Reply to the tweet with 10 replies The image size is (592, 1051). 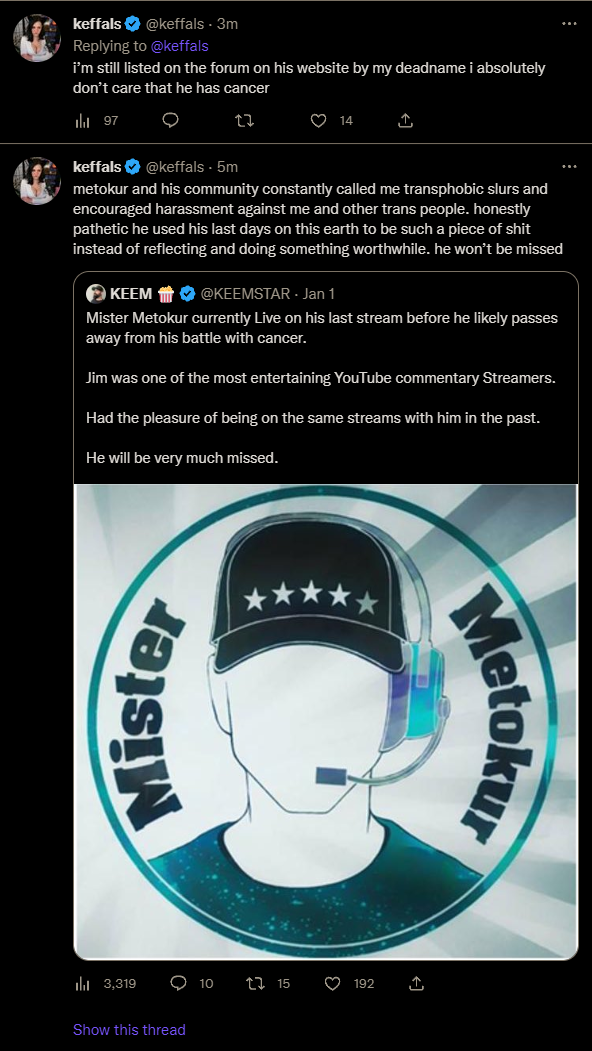pyautogui.click(x=192, y=983)
